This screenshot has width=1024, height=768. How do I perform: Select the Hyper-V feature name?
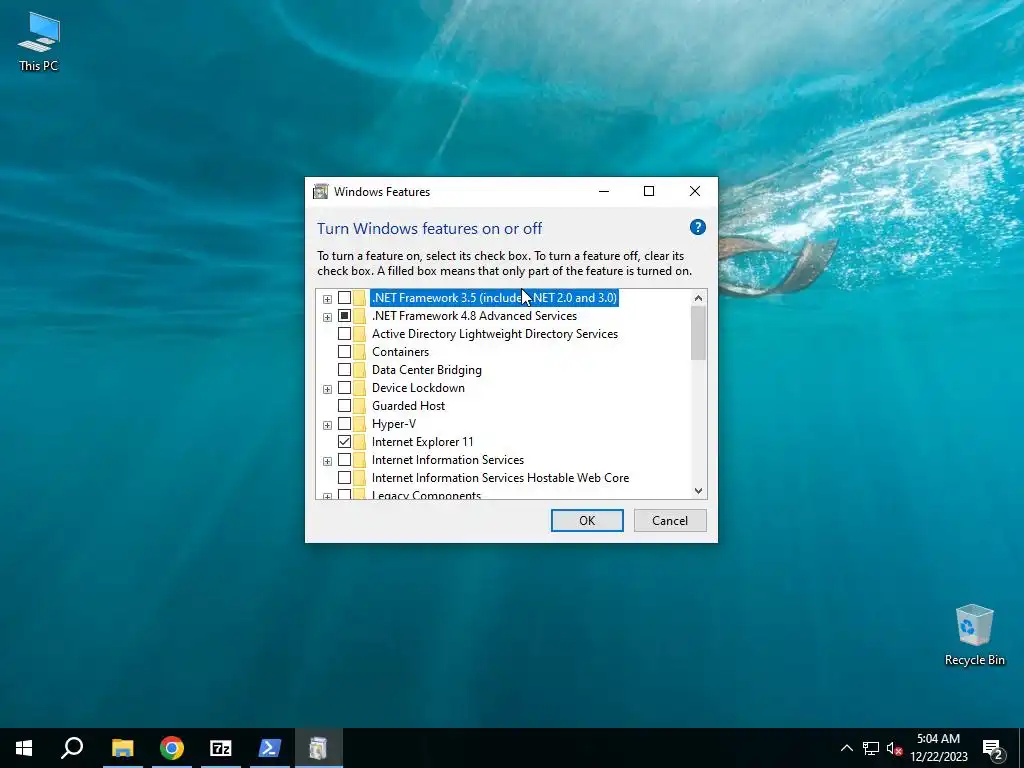[394, 424]
